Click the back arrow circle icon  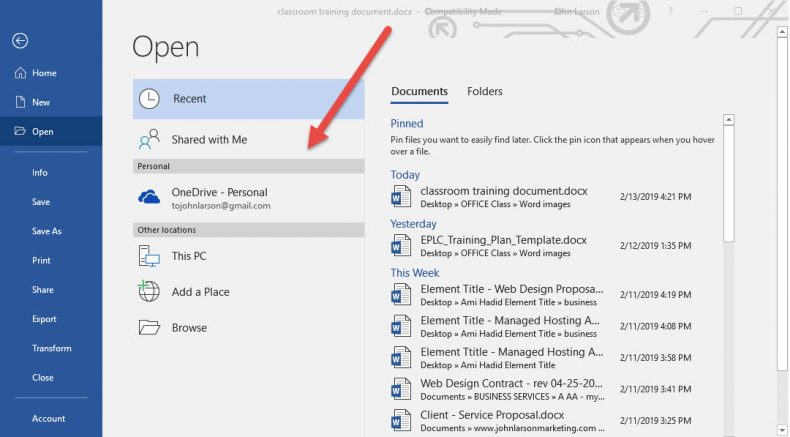20,41
